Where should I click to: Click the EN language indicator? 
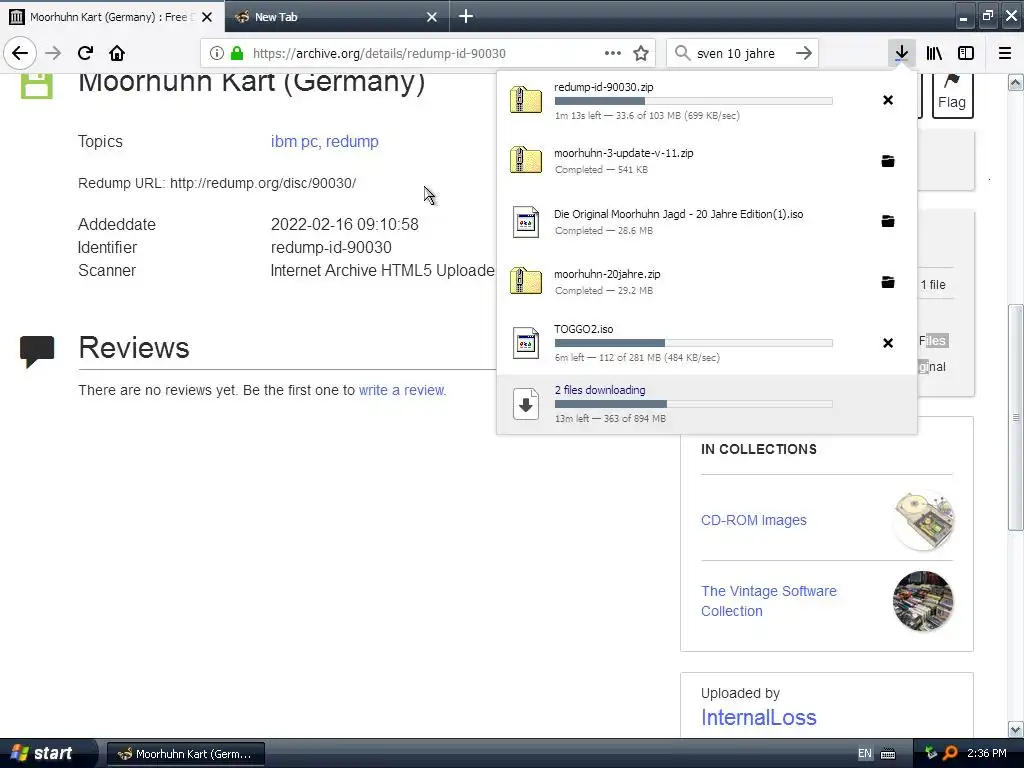[x=864, y=754]
